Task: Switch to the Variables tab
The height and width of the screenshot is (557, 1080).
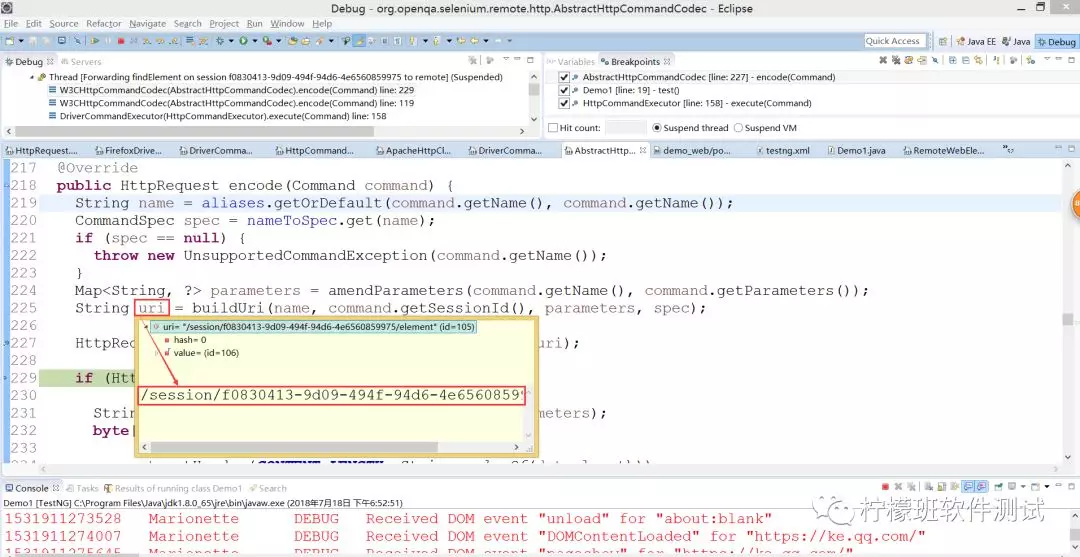Action: (x=575, y=61)
